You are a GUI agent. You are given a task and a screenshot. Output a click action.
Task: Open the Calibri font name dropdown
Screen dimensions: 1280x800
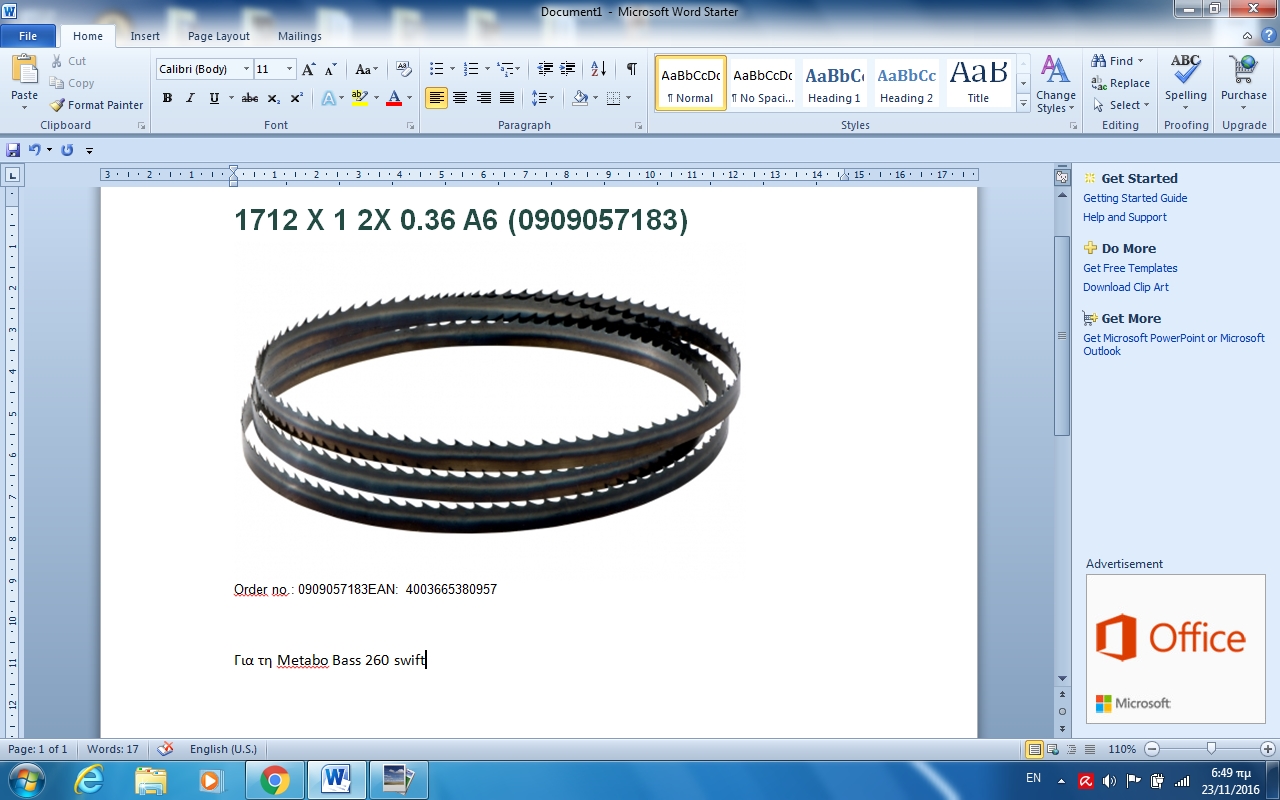click(x=247, y=70)
